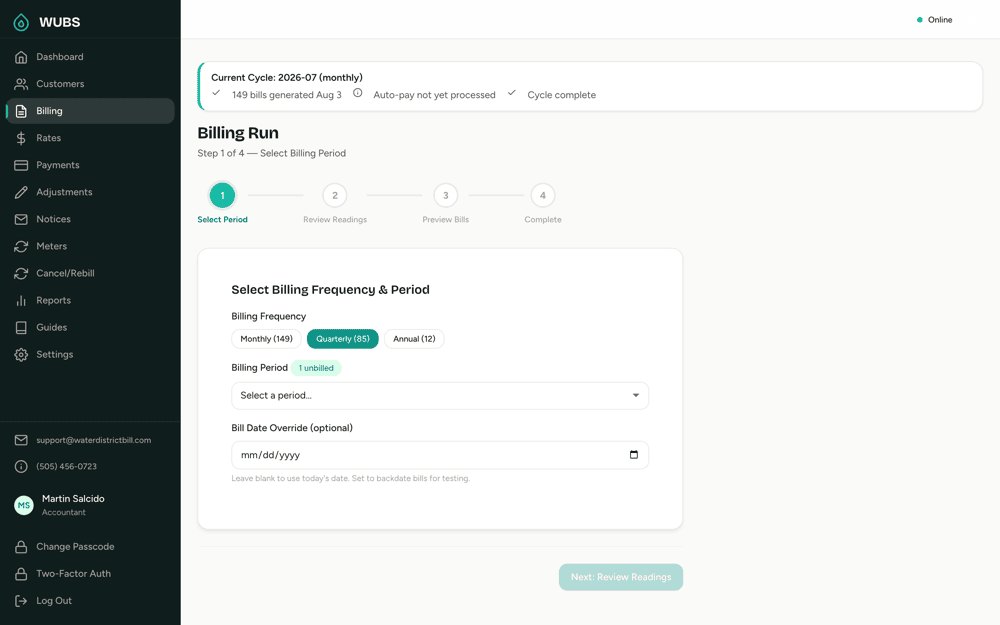This screenshot has width=1000, height=625.
Task: Click support@waterdistrictbill.com link
Action: click(94, 440)
